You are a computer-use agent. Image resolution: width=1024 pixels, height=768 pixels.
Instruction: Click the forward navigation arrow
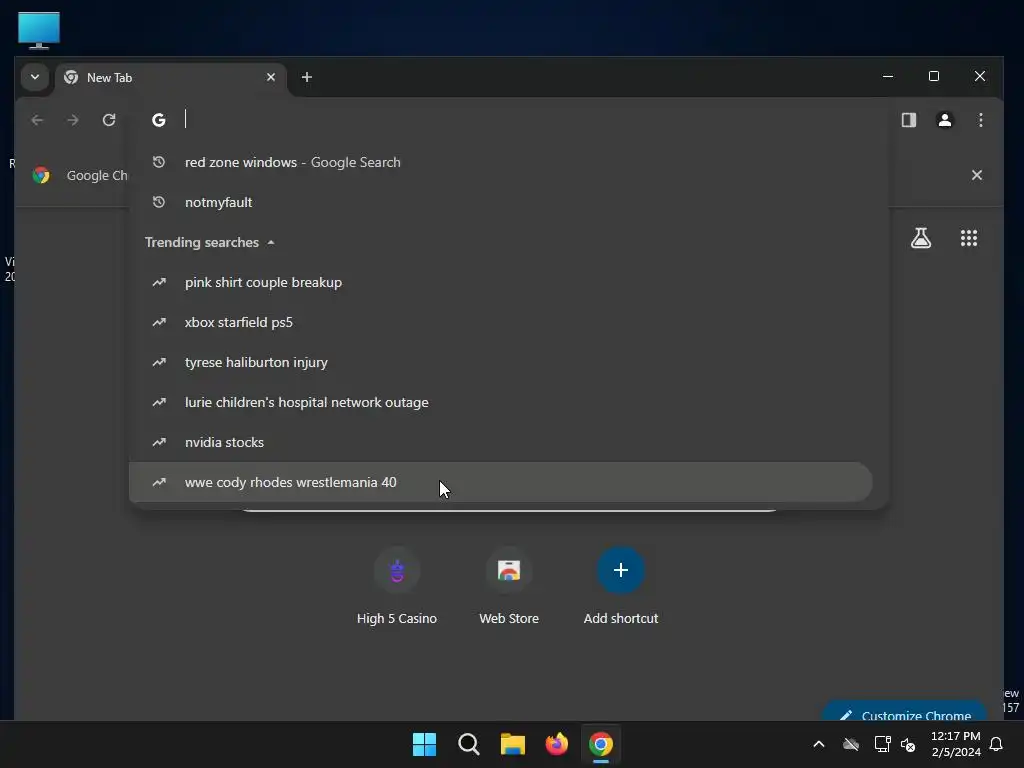(73, 120)
